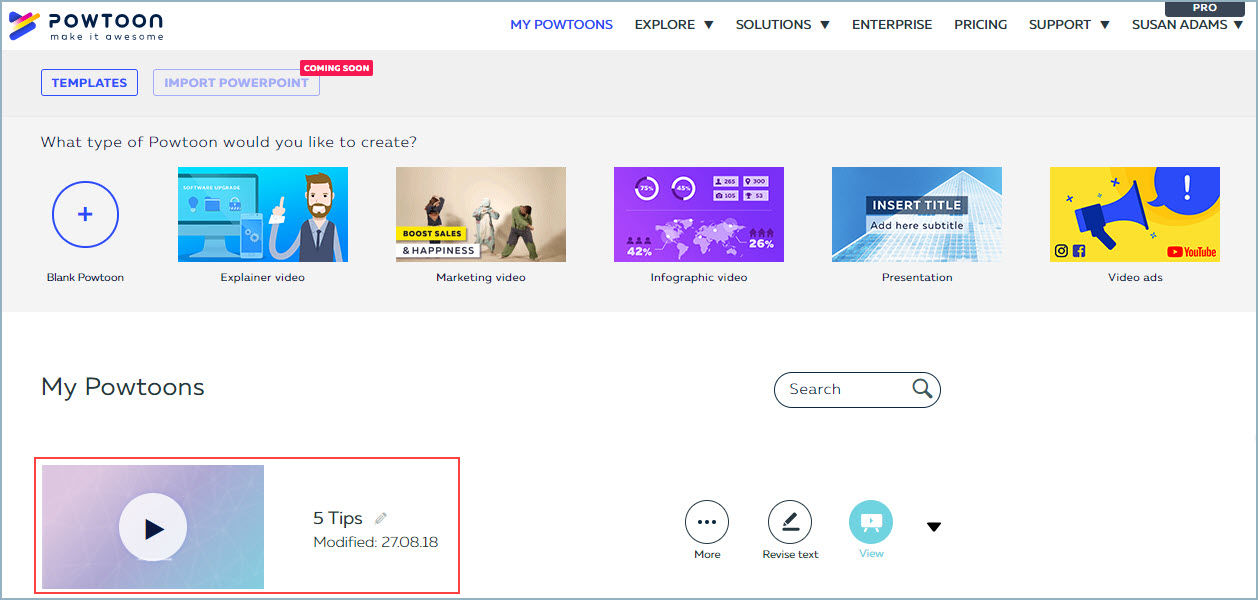1258x600 pixels.
Task: Select the Infographic video thumbnail
Action: click(x=699, y=214)
